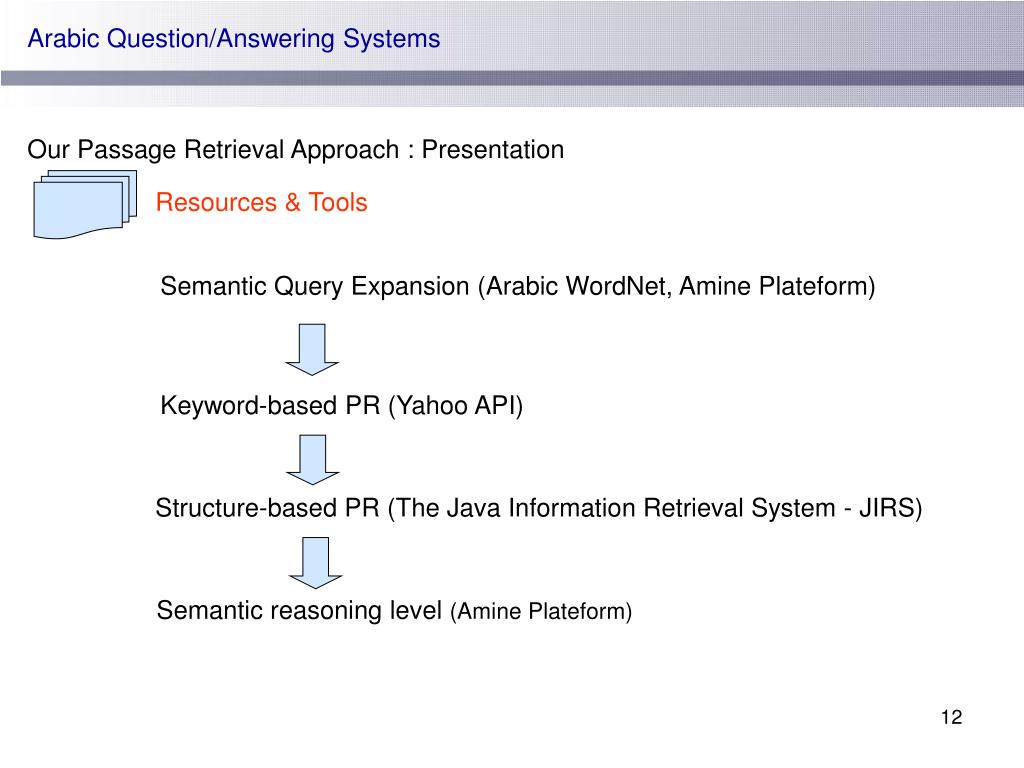Click the Semantic Query Expansion line
The height and width of the screenshot is (768, 1024).
(x=518, y=287)
